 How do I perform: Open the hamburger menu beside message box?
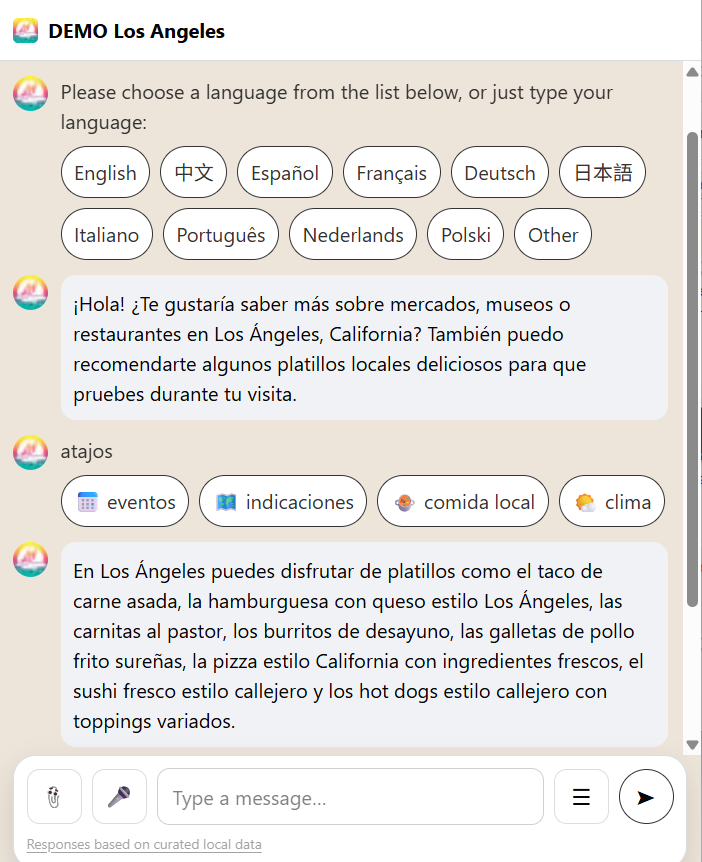pyautogui.click(x=581, y=797)
